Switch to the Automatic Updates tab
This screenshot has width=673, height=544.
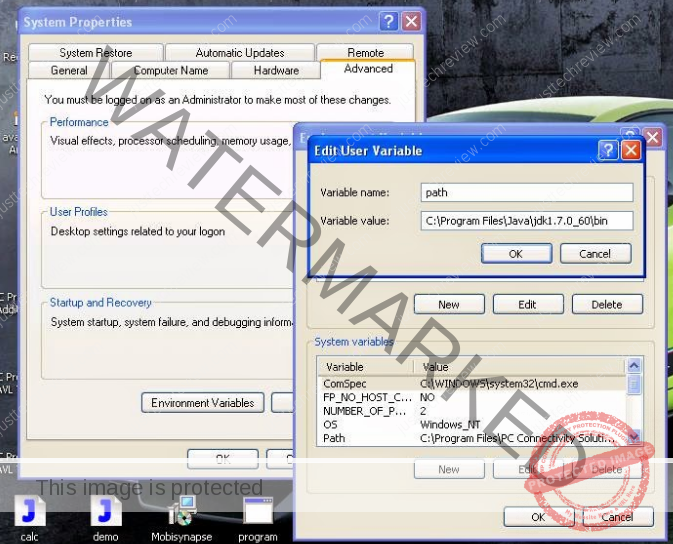tap(240, 52)
